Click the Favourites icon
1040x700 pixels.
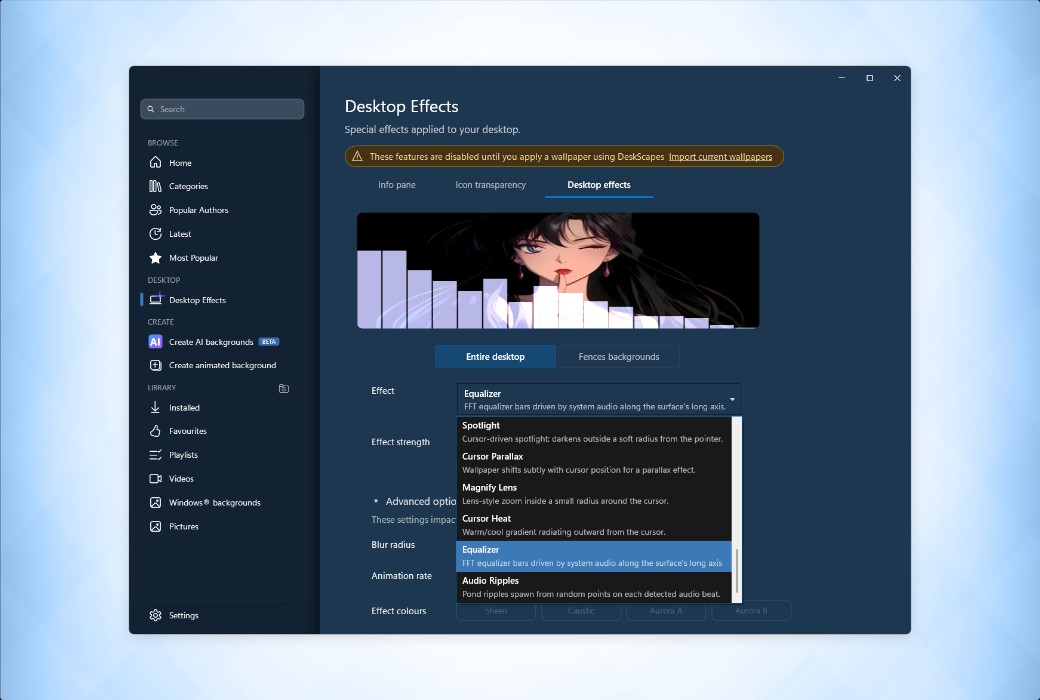pyautogui.click(x=155, y=431)
